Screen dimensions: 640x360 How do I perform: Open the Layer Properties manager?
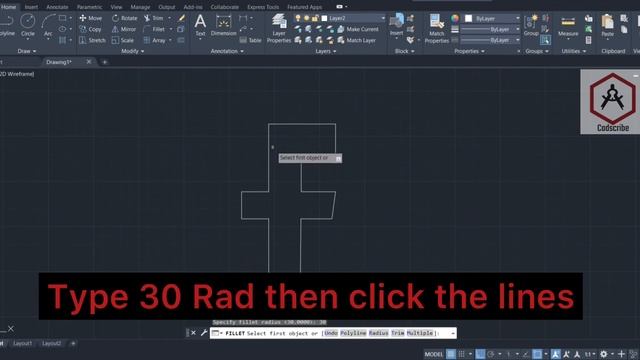tap(279, 28)
